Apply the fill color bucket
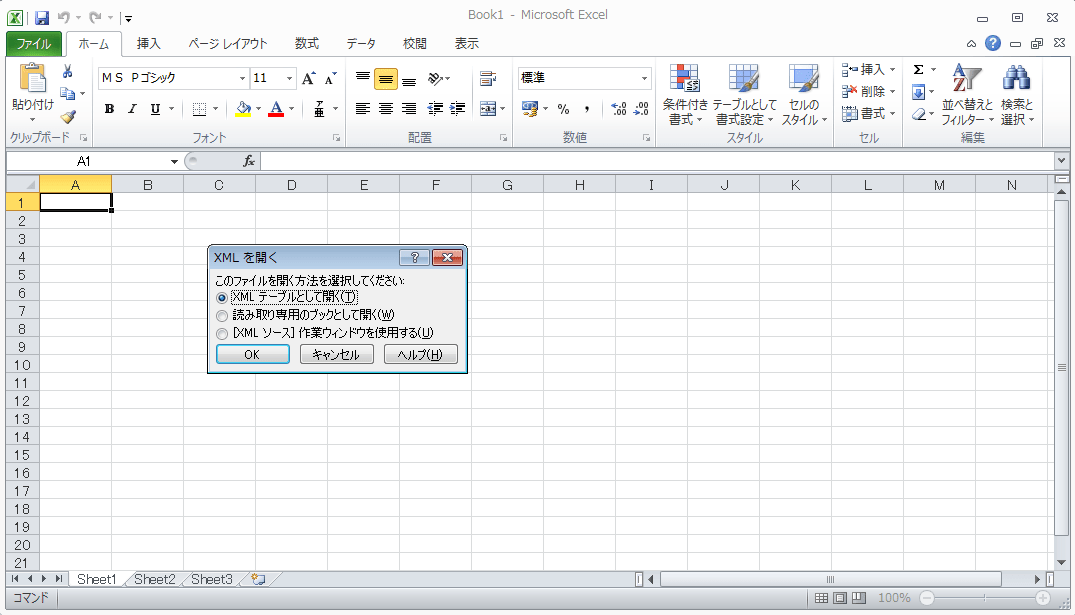 [x=243, y=108]
